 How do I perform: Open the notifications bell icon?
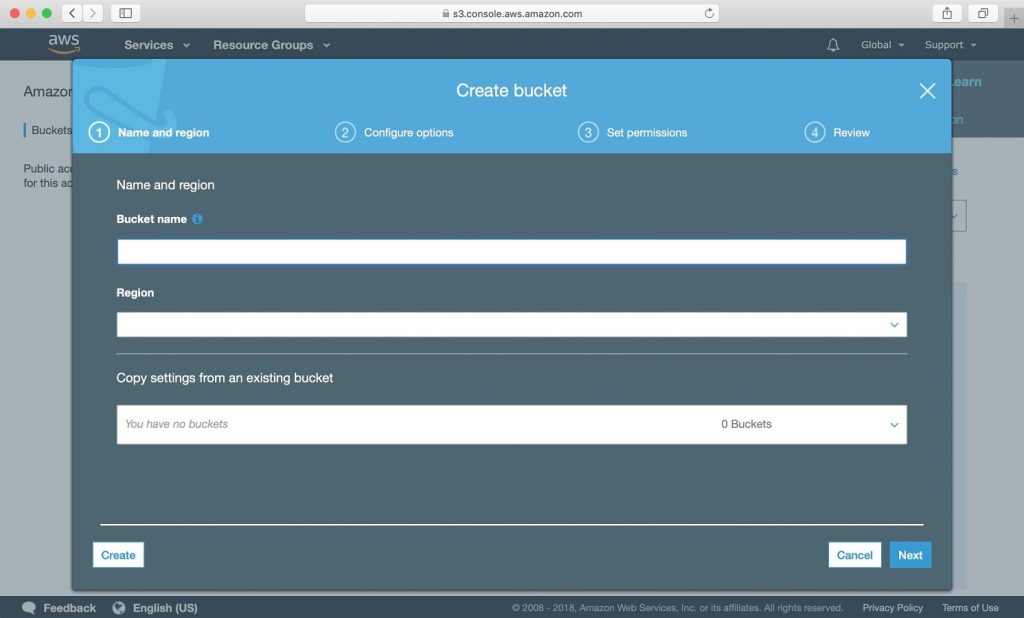pos(833,45)
